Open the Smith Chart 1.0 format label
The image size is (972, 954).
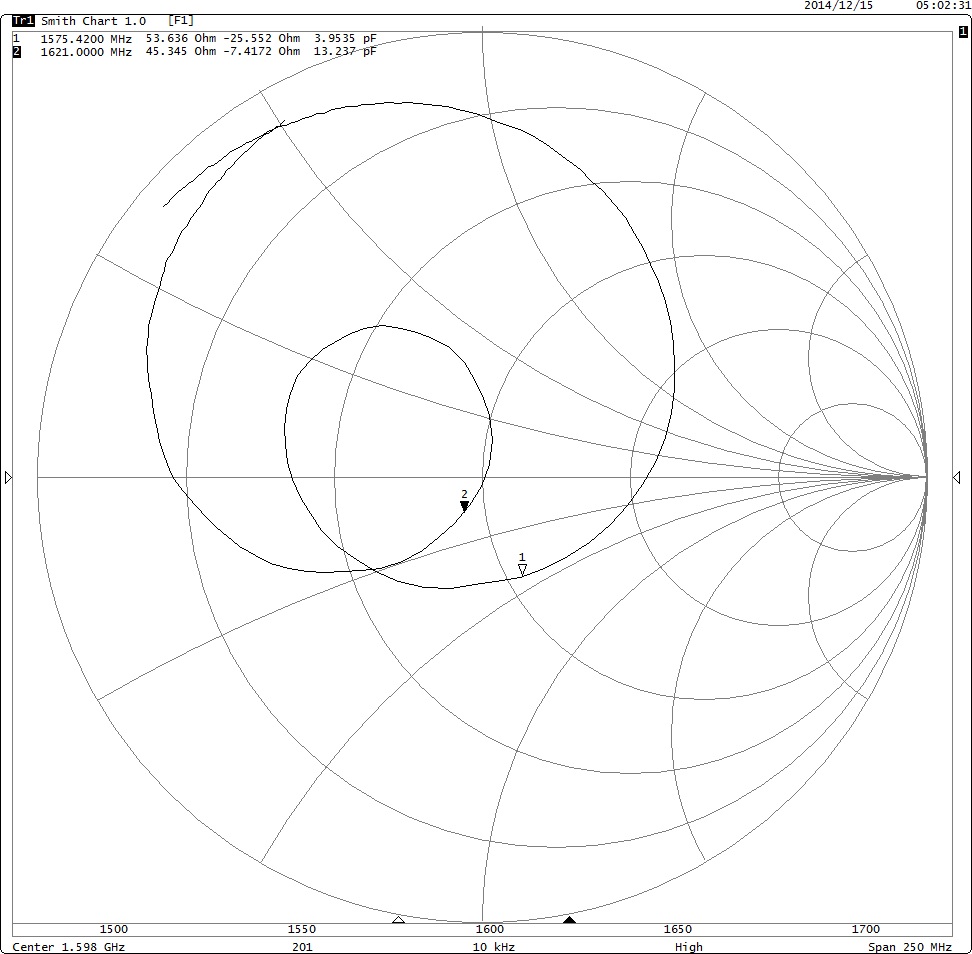click(x=92, y=21)
